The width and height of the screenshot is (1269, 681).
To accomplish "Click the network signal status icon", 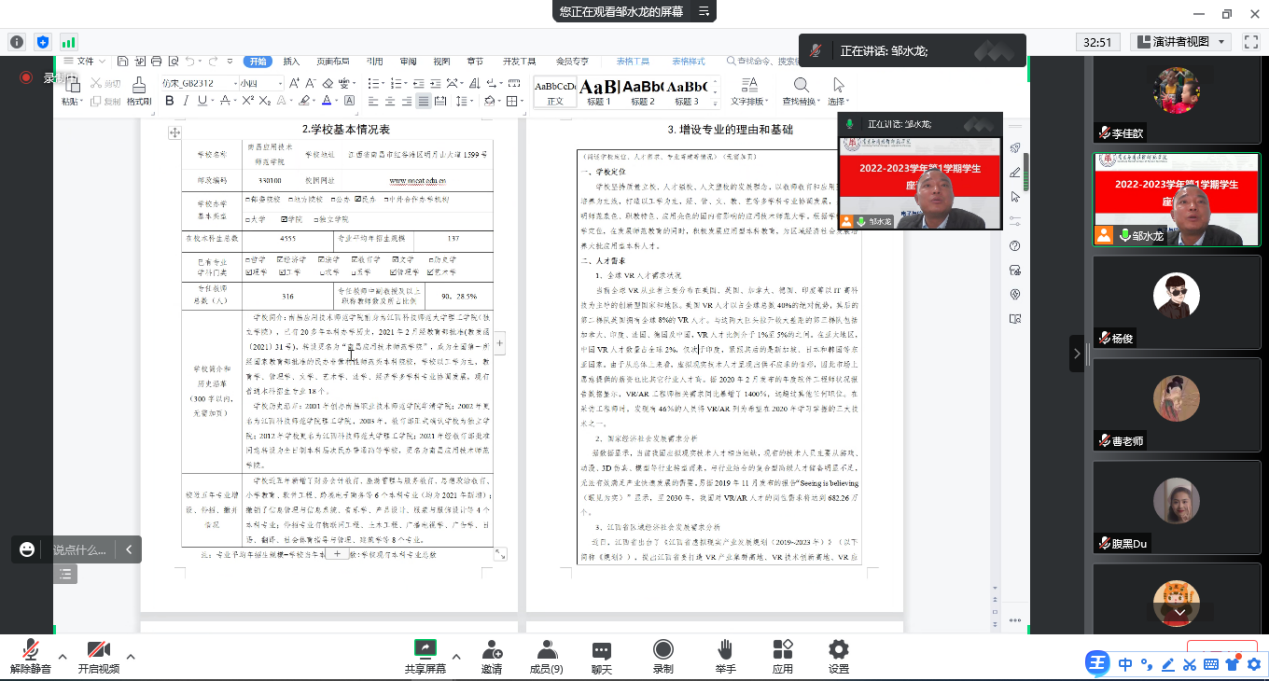I will pos(69,42).
